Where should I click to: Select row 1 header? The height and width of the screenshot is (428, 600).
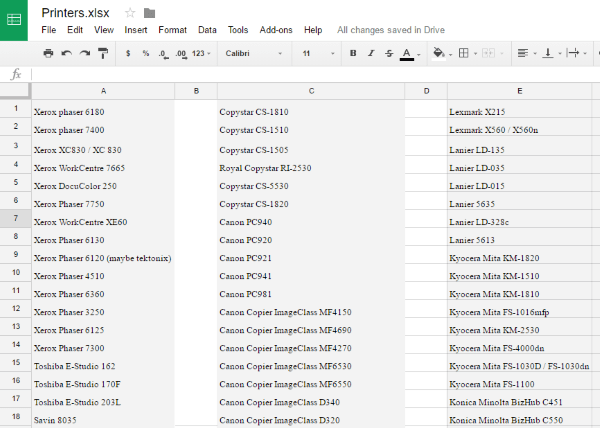tap(15, 109)
